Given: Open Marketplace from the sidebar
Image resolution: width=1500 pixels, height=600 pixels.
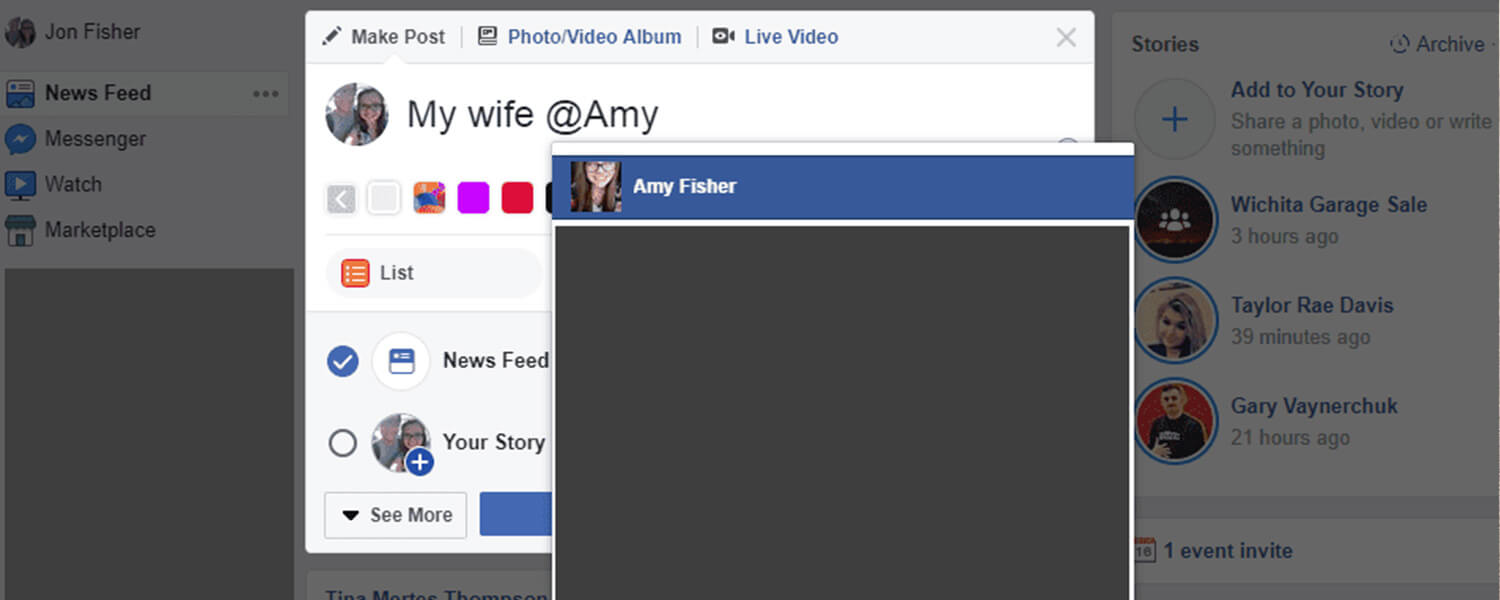Looking at the screenshot, I should 100,230.
